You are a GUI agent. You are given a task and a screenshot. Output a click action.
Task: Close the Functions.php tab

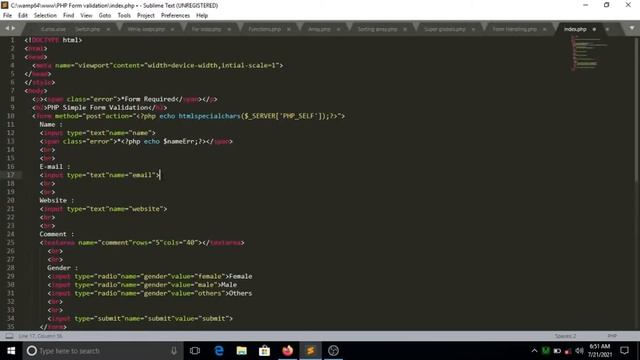pyautogui.click(x=289, y=29)
